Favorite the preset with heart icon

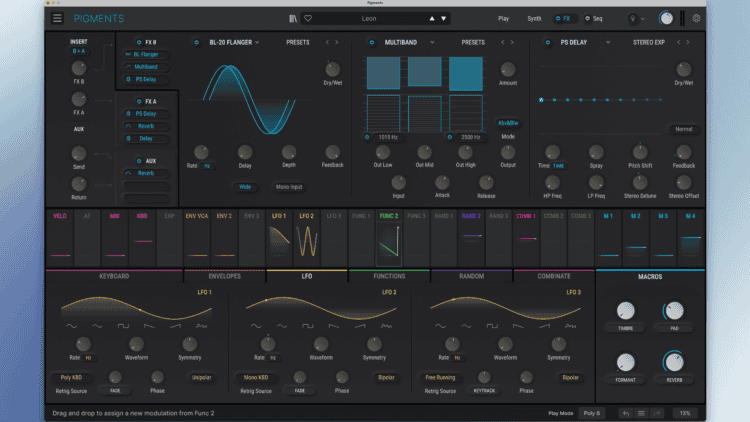coord(308,19)
